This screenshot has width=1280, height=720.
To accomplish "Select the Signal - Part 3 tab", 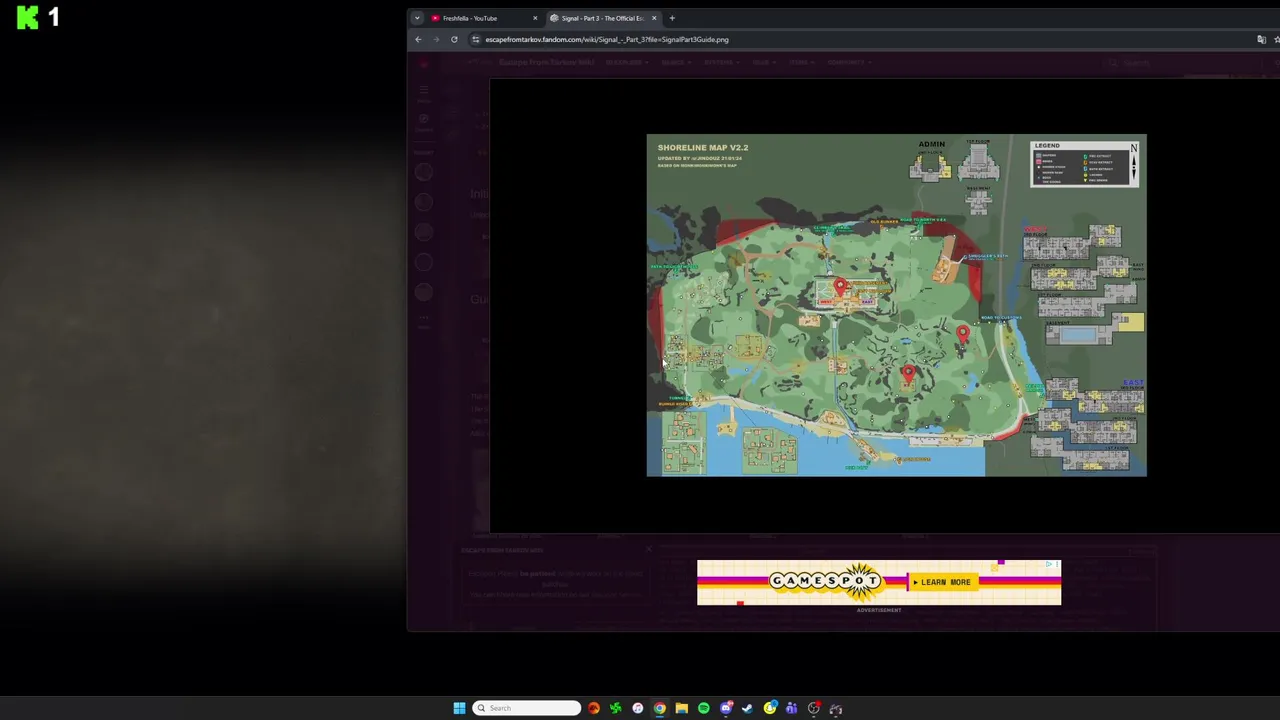I will click(602, 18).
